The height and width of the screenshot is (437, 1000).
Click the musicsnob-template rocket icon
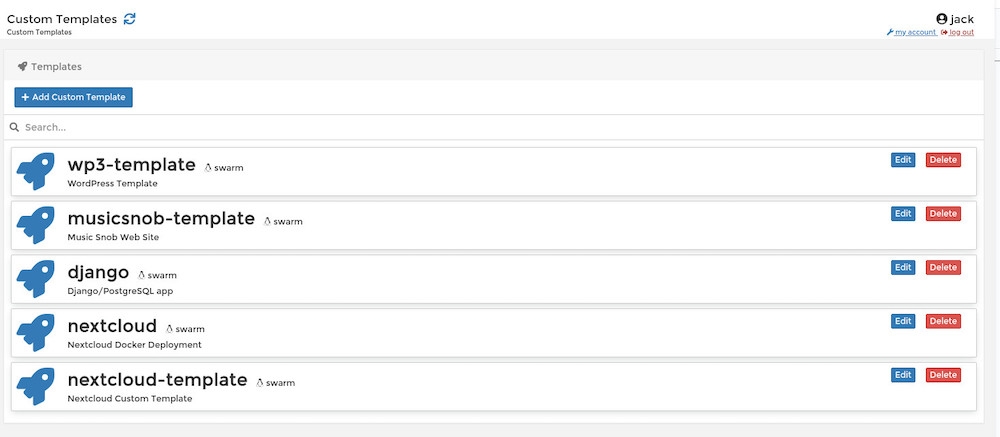[x=36, y=226]
